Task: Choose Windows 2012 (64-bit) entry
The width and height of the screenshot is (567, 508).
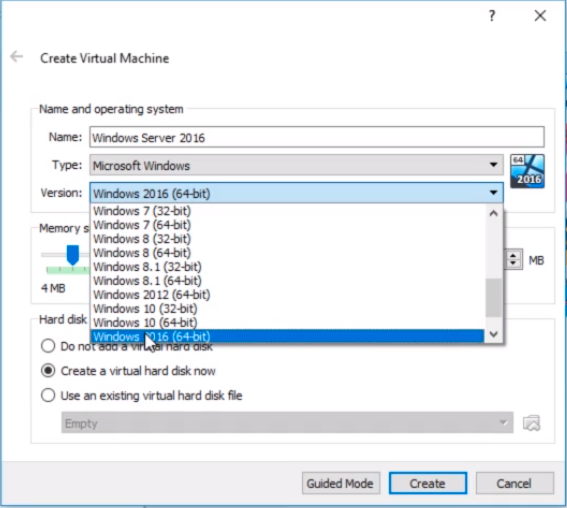Action: click(287, 295)
